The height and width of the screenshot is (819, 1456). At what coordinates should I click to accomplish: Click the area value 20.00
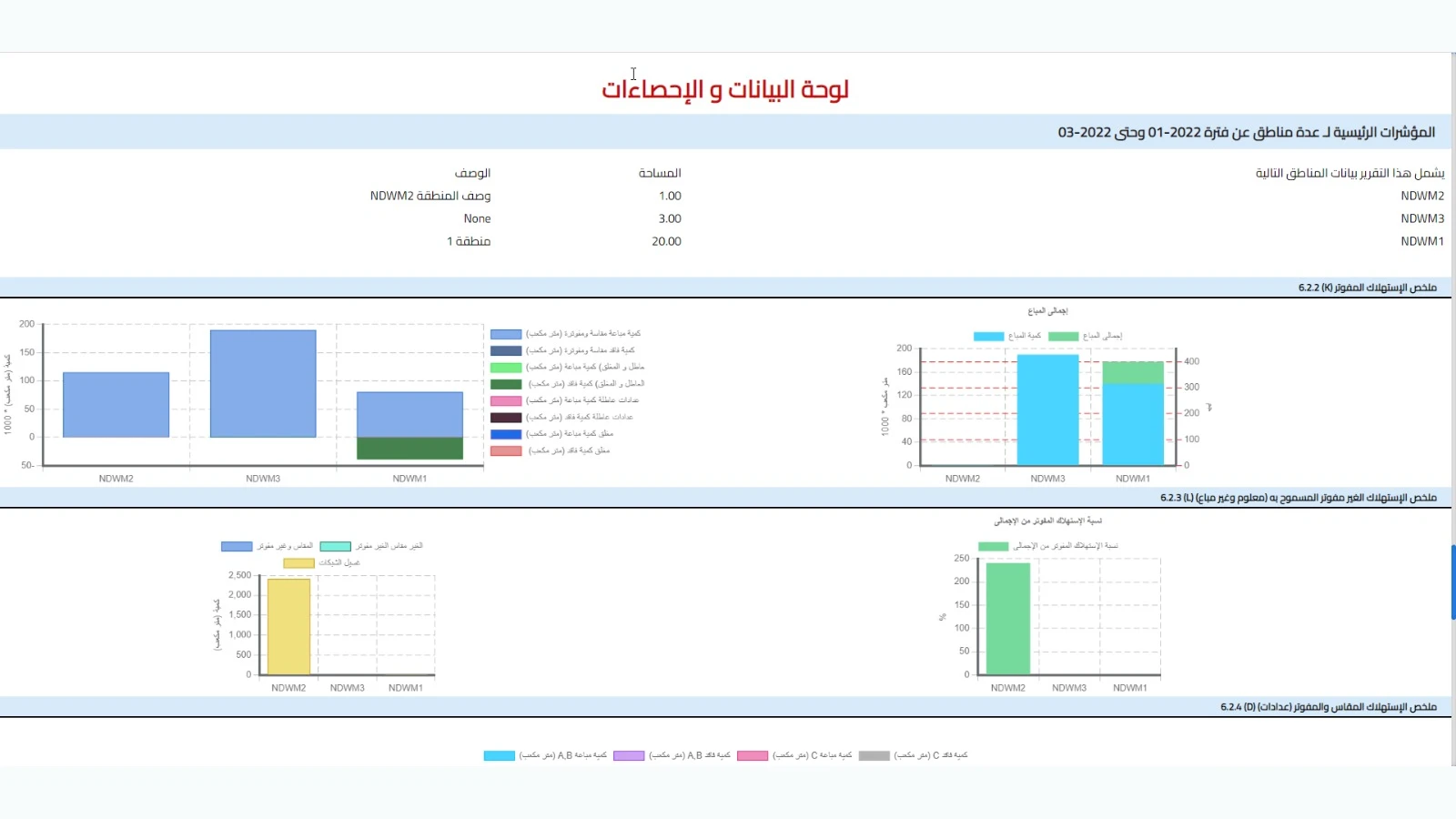pyautogui.click(x=667, y=241)
